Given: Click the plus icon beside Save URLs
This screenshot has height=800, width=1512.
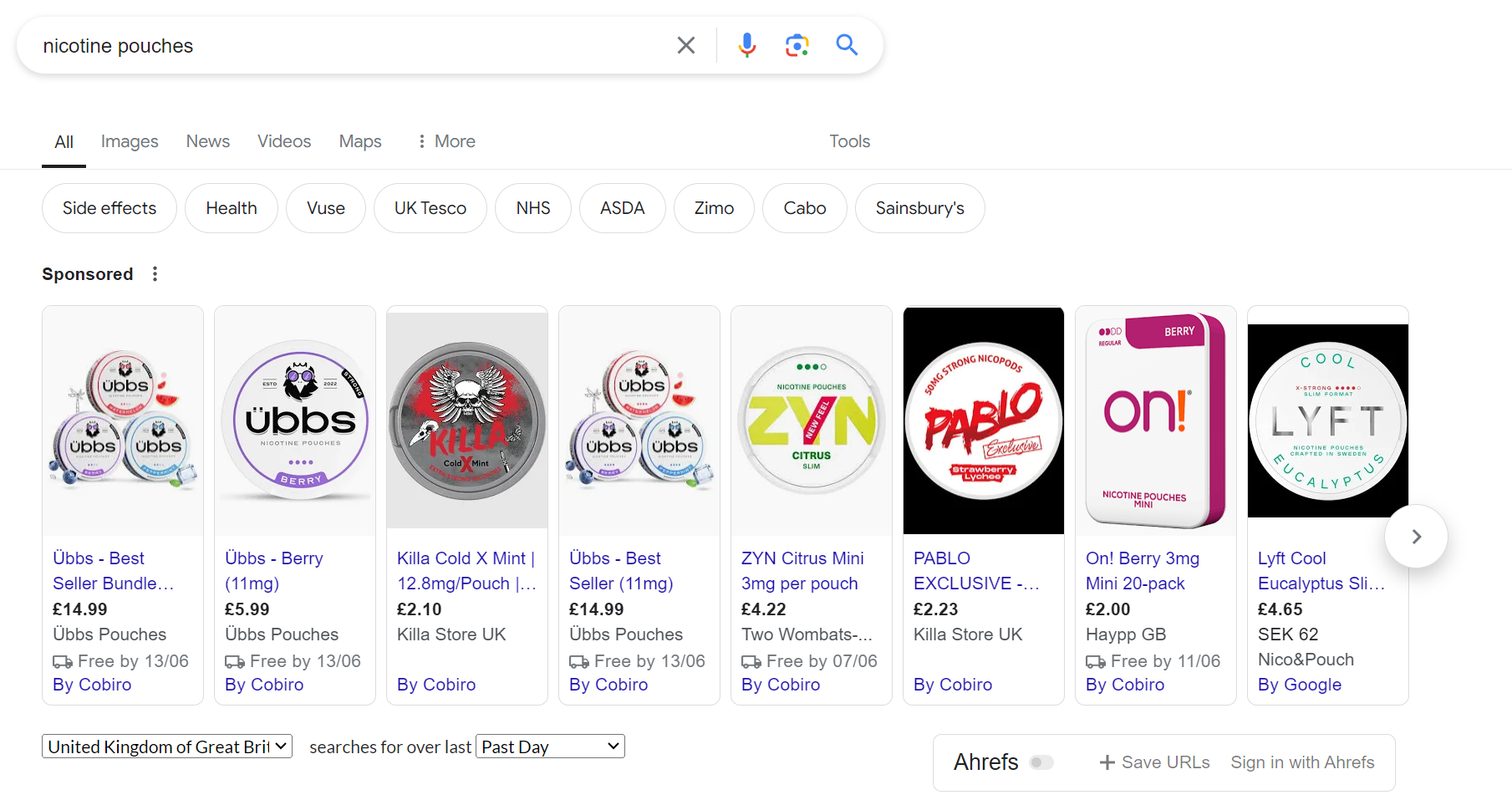Looking at the screenshot, I should point(1107,762).
